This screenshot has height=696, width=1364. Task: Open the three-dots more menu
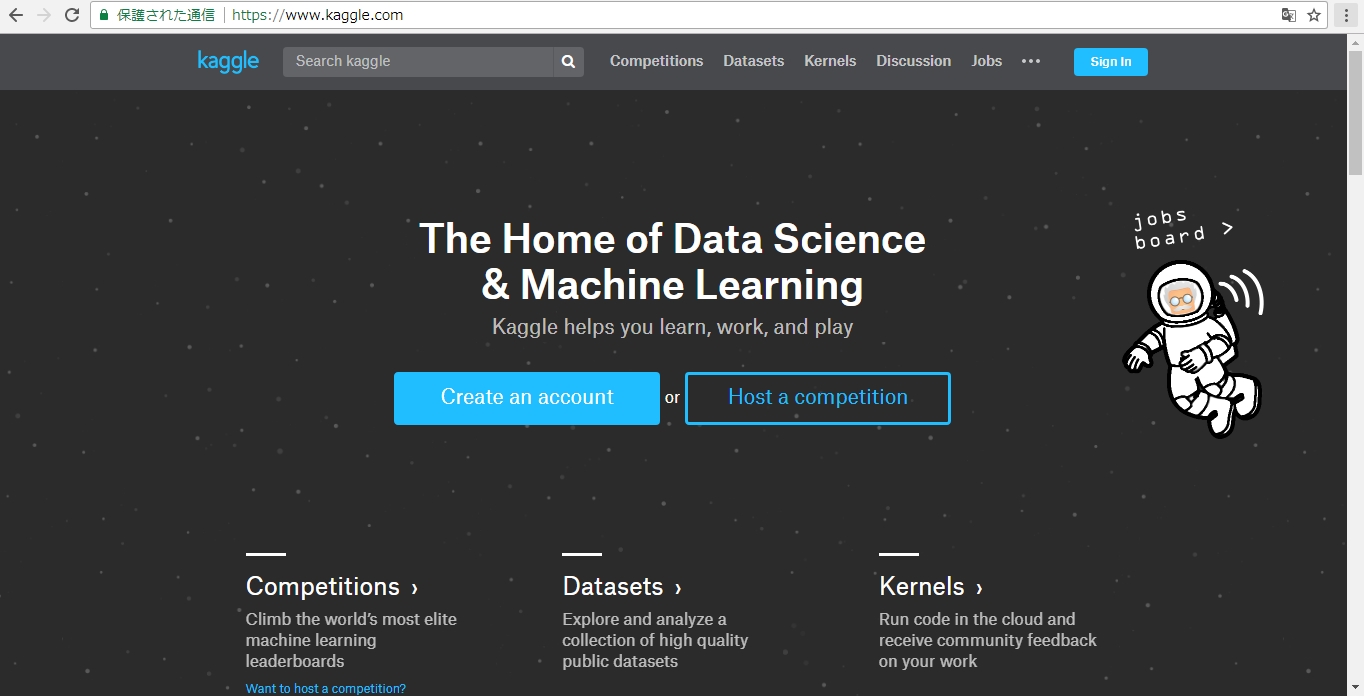coord(1031,61)
